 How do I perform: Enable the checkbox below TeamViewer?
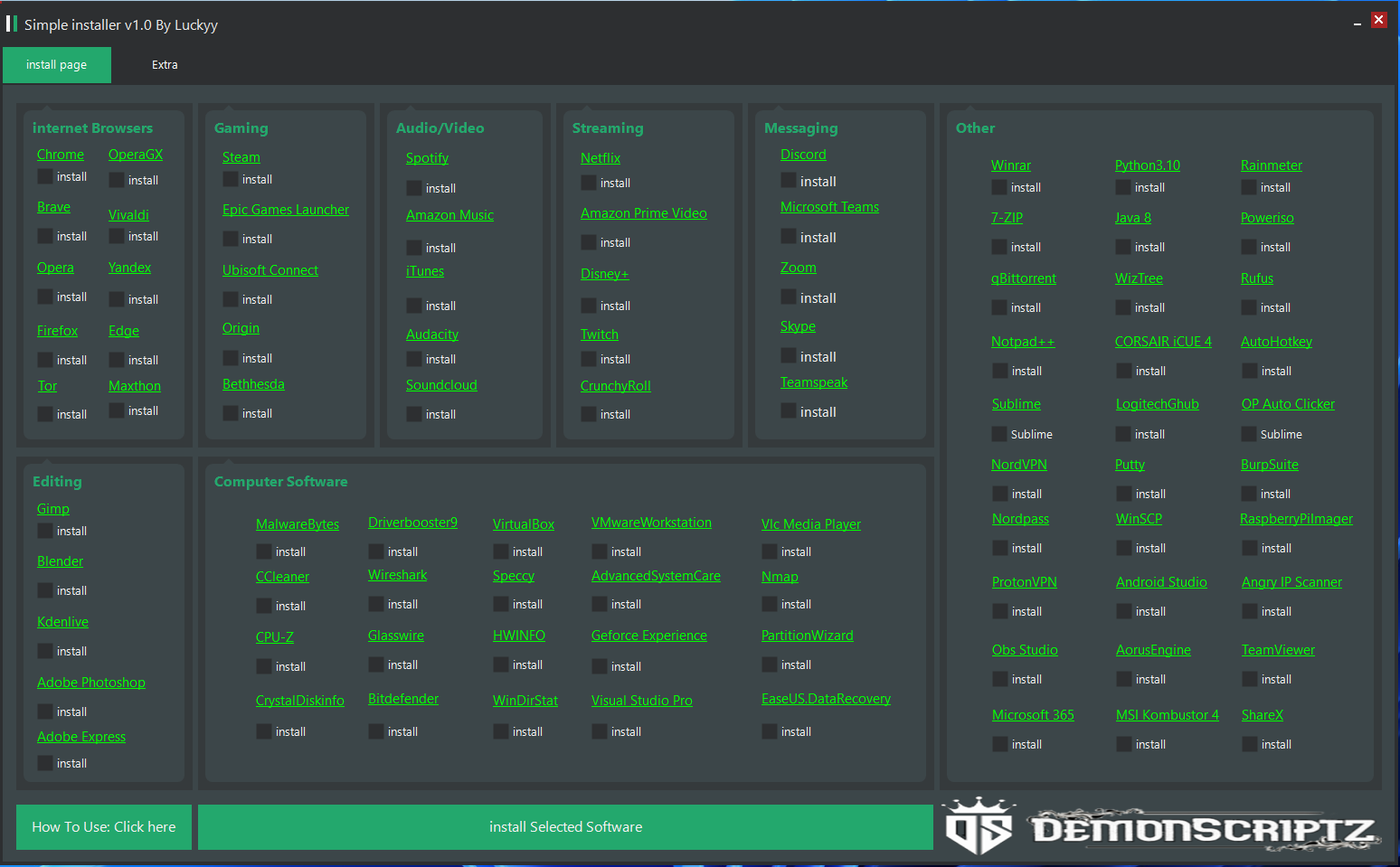(1250, 680)
